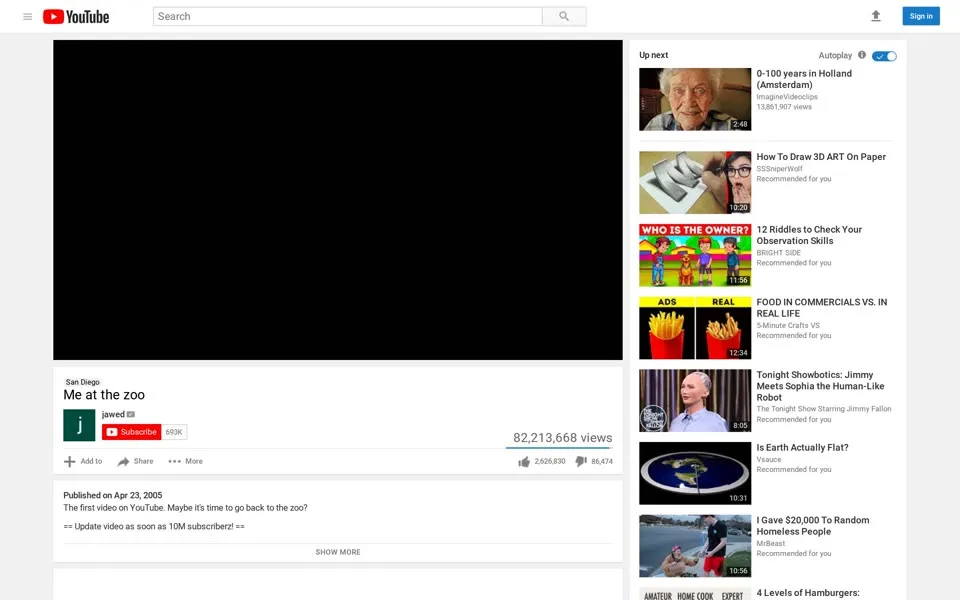Open the flat Earth video thumbnail
960x600 pixels.
(695, 473)
